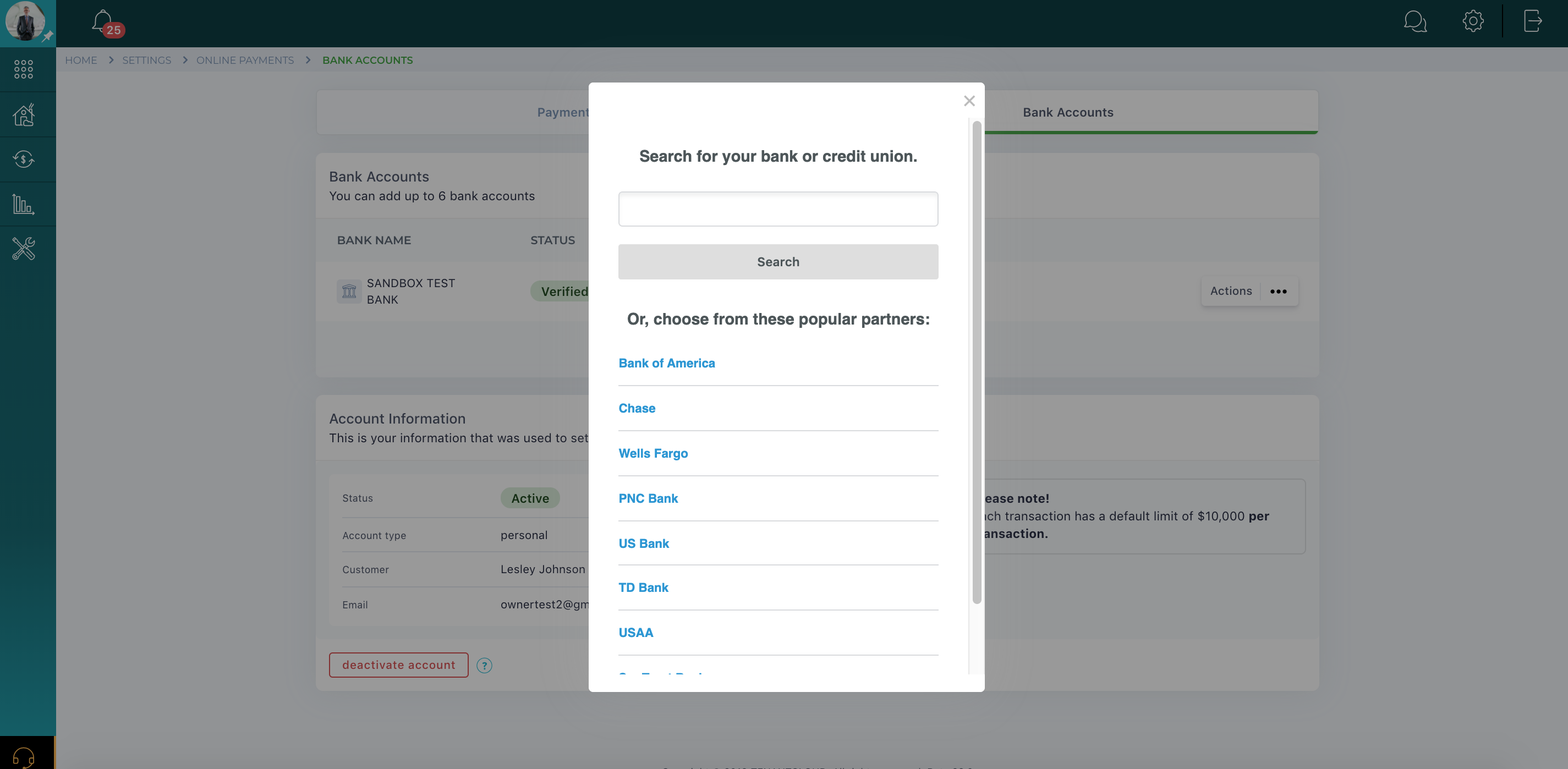Choose PNC Bank partner link
Image resolution: width=1568 pixels, height=769 pixels.
pyautogui.click(x=648, y=498)
